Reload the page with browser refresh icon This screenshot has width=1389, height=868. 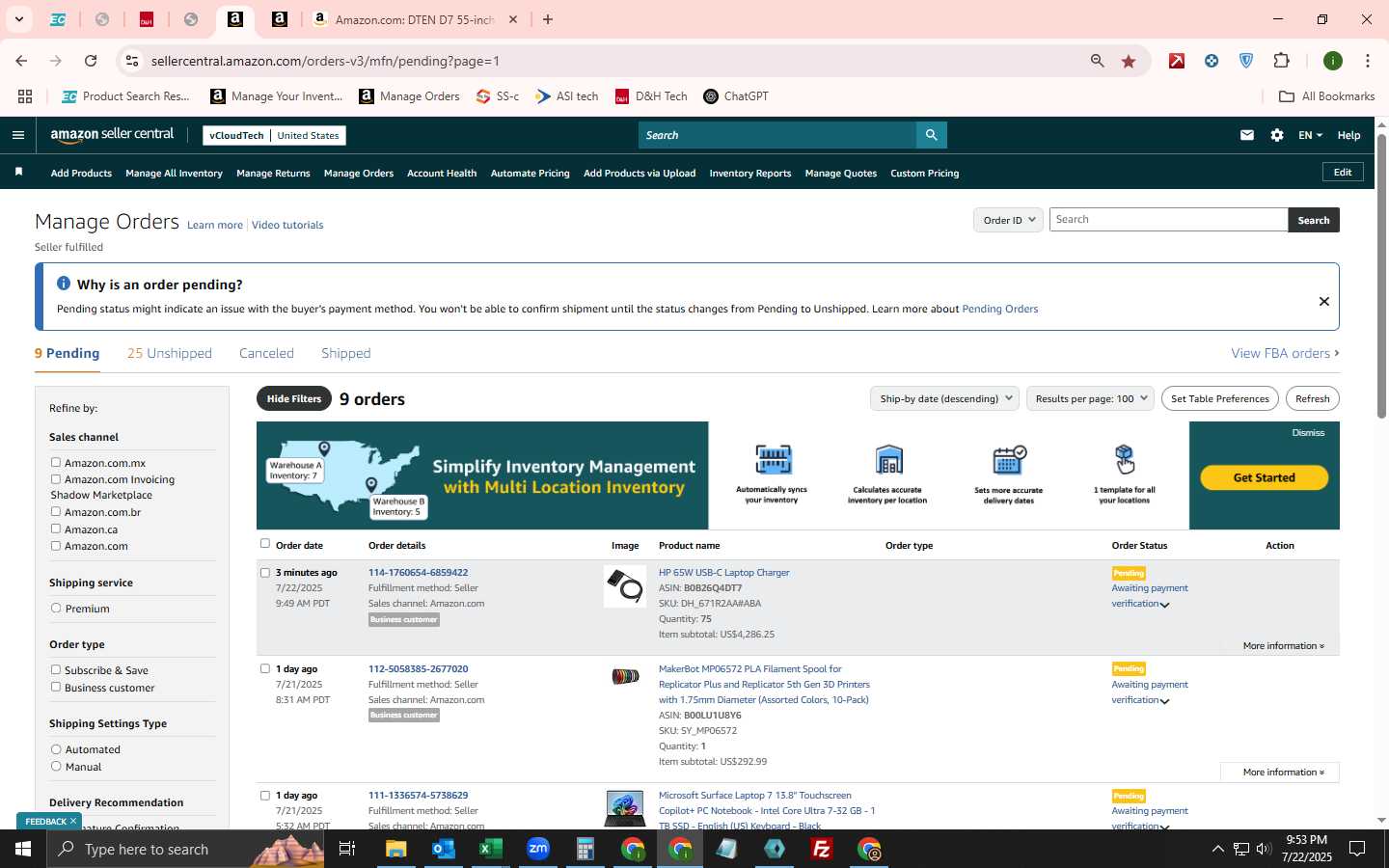[x=91, y=61]
